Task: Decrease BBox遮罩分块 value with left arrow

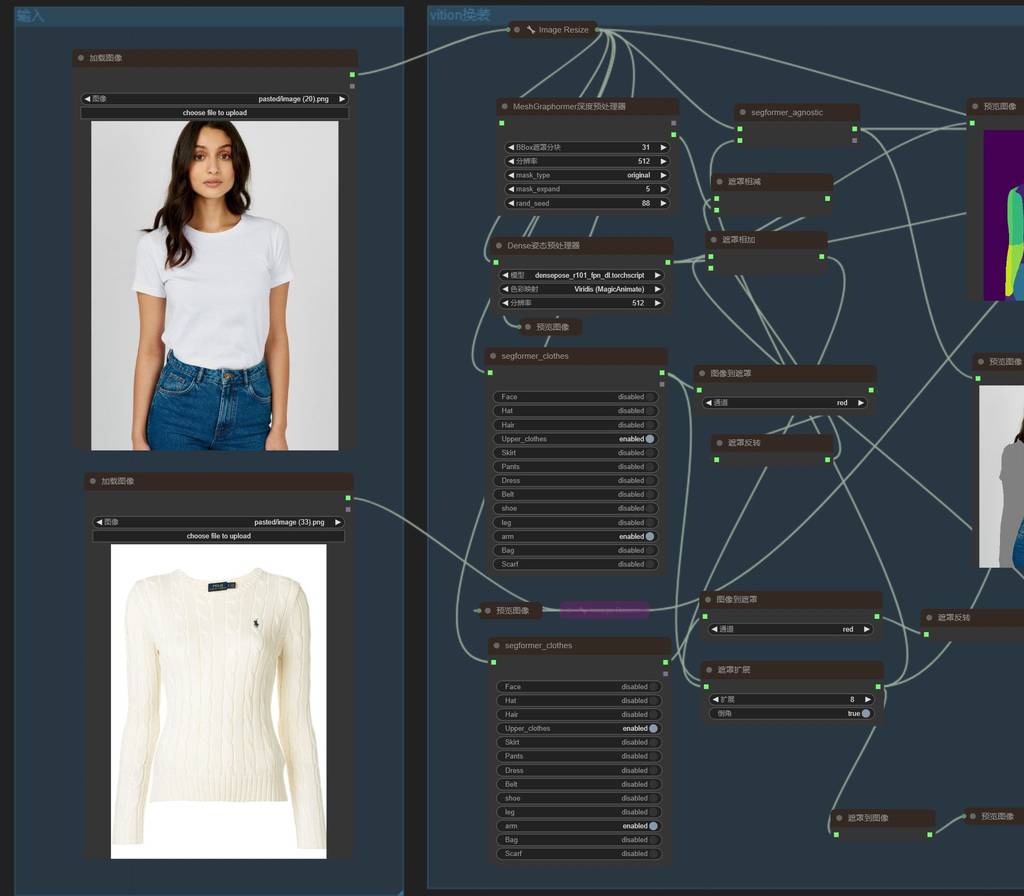Action: [x=511, y=147]
